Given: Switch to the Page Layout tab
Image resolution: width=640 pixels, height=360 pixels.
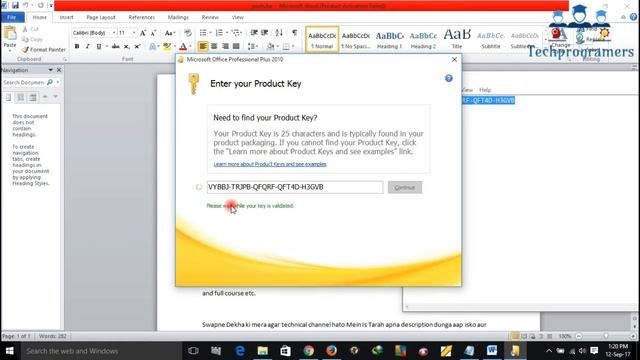Looking at the screenshot, I should tap(101, 17).
